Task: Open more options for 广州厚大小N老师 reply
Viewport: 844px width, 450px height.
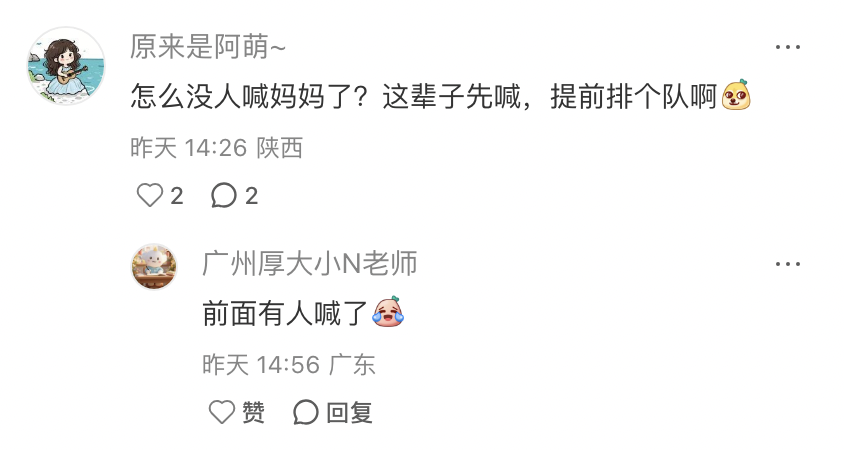Action: (x=787, y=264)
